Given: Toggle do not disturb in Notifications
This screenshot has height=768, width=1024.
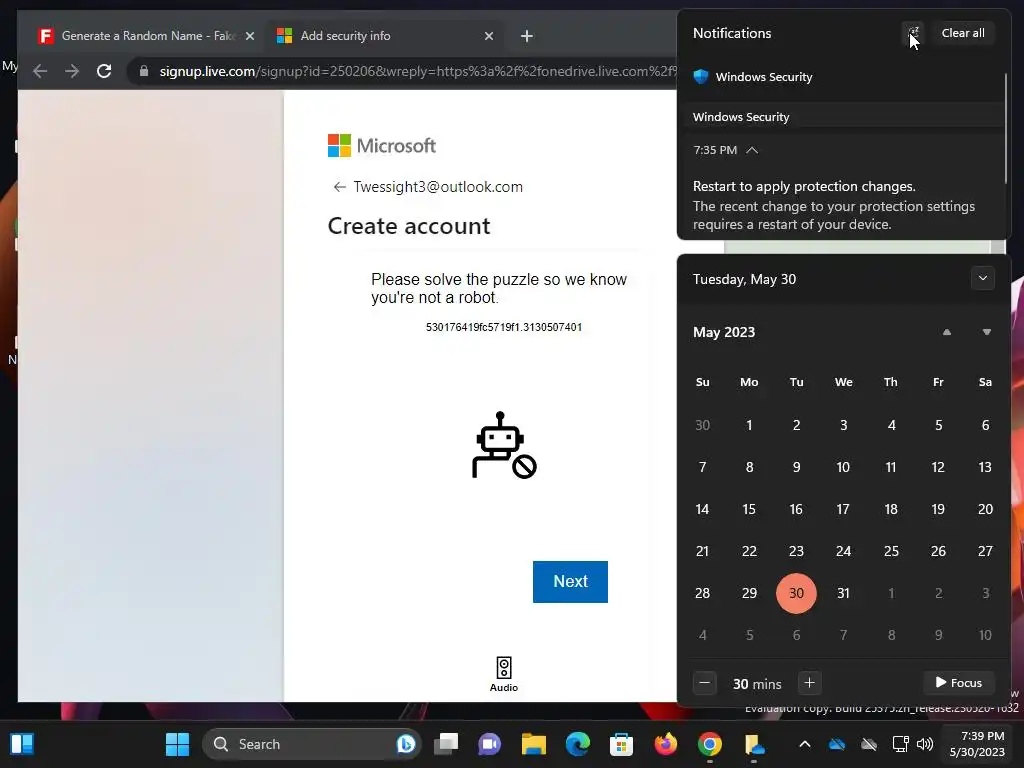Looking at the screenshot, I should coord(913,33).
